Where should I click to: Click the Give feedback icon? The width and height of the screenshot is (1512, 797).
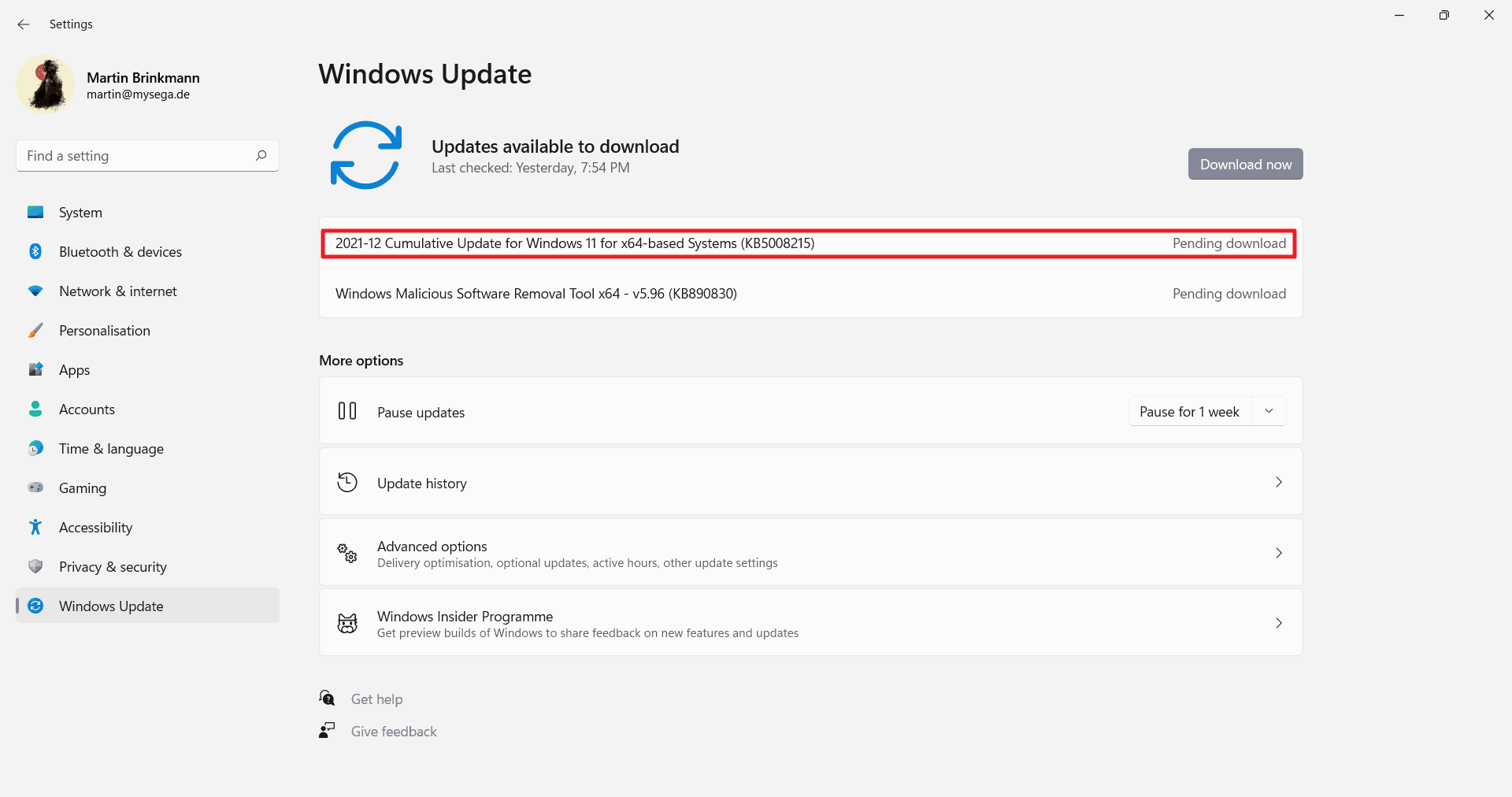coord(327,730)
